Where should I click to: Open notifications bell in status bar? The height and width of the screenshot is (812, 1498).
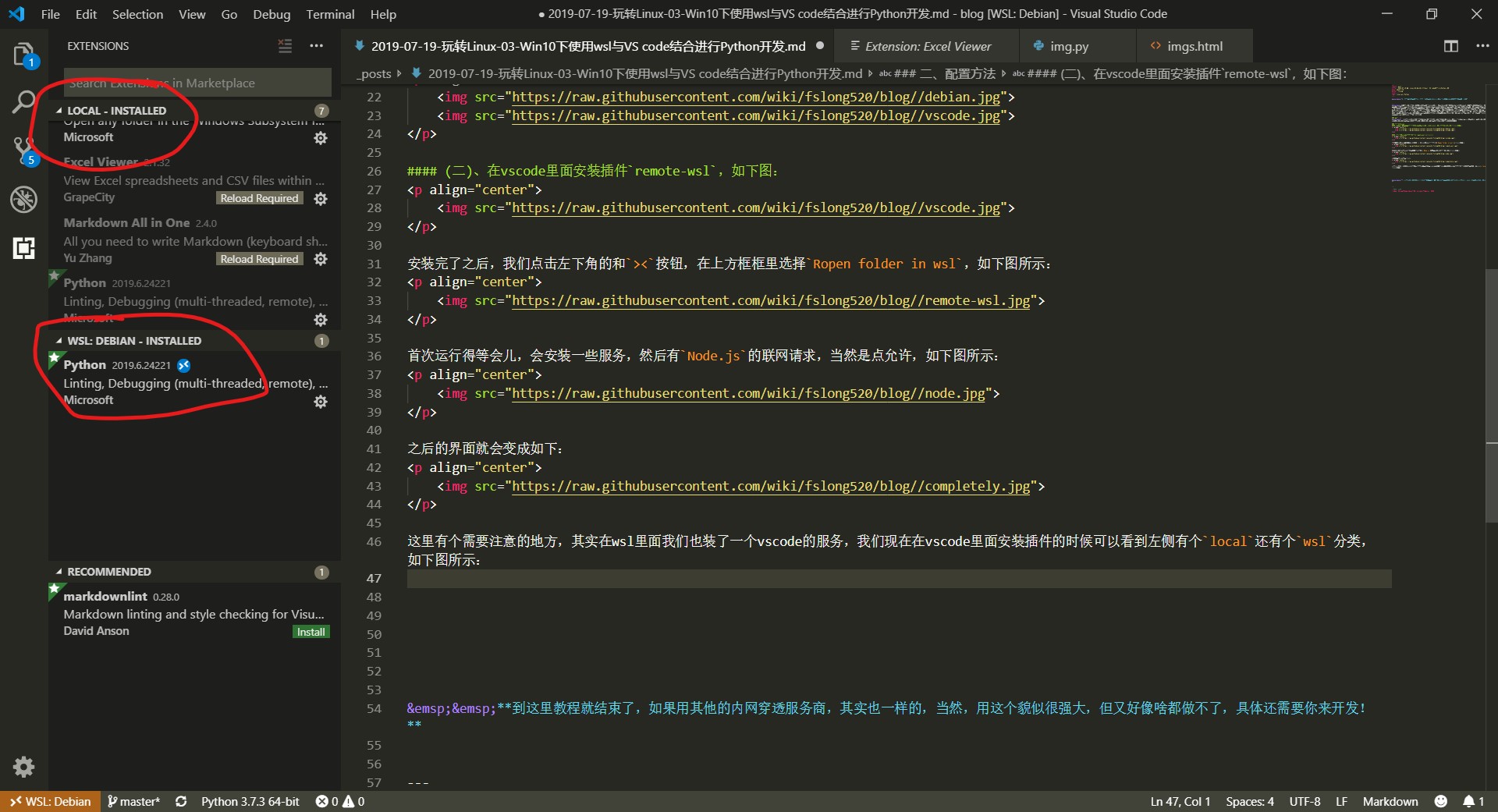pyautogui.click(x=1473, y=801)
